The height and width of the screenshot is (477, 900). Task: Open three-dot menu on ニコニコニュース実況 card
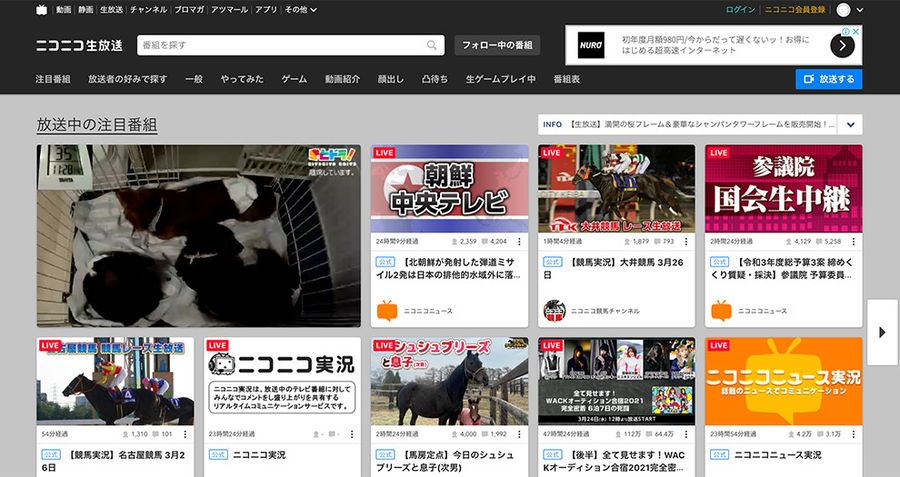click(x=854, y=435)
